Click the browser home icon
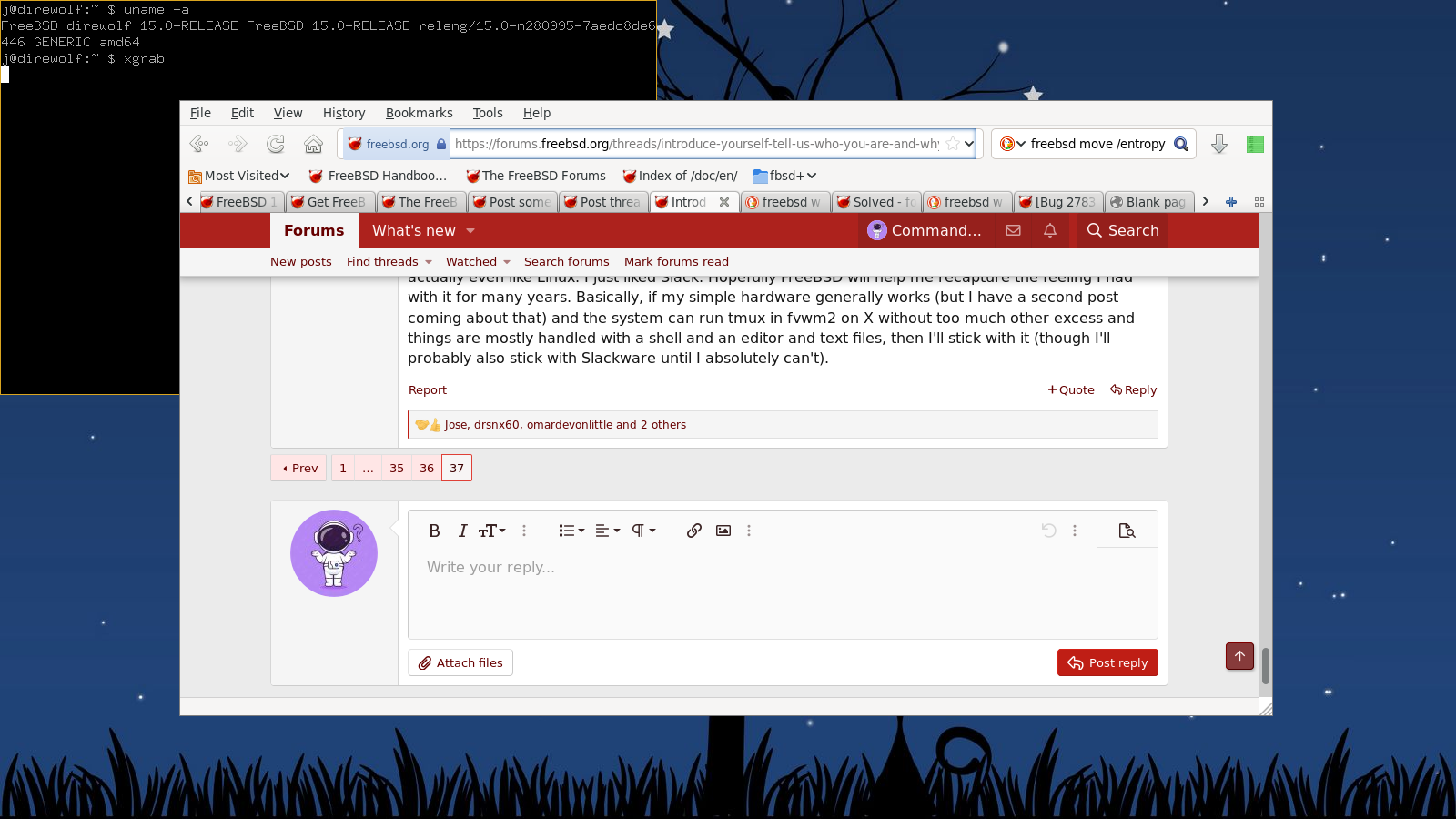This screenshot has width=1456, height=819. point(313,144)
